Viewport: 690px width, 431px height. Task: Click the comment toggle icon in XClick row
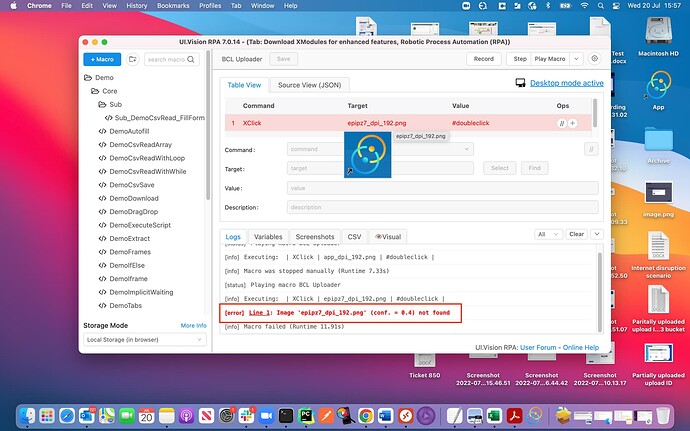(x=562, y=123)
